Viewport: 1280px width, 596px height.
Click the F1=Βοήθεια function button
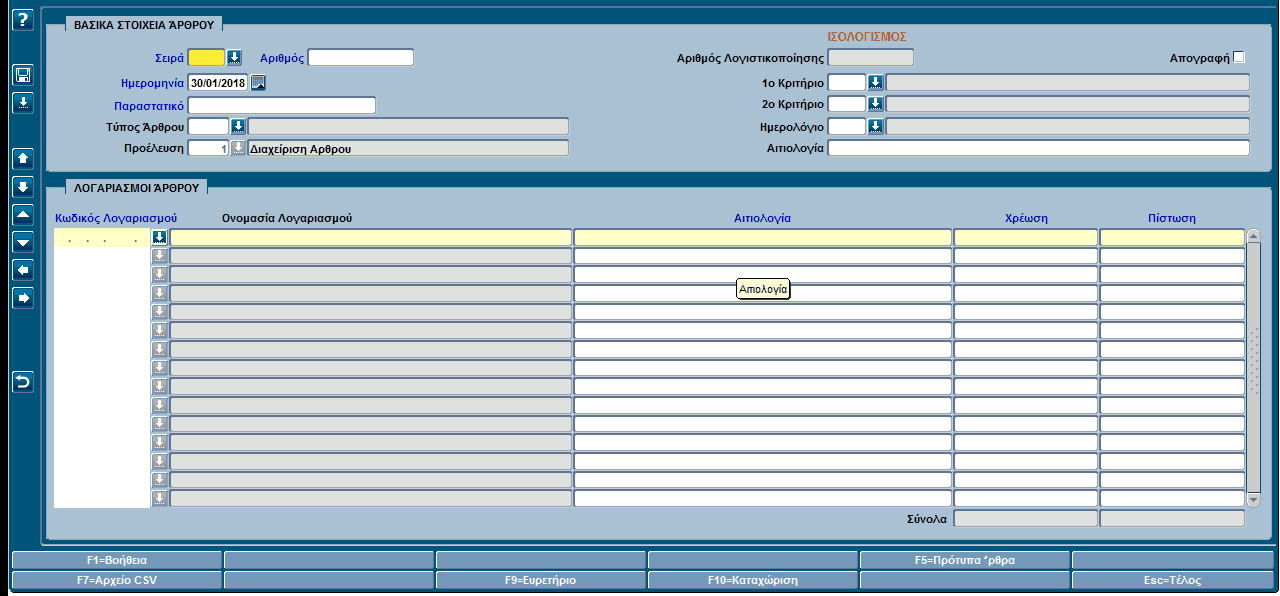[117, 560]
